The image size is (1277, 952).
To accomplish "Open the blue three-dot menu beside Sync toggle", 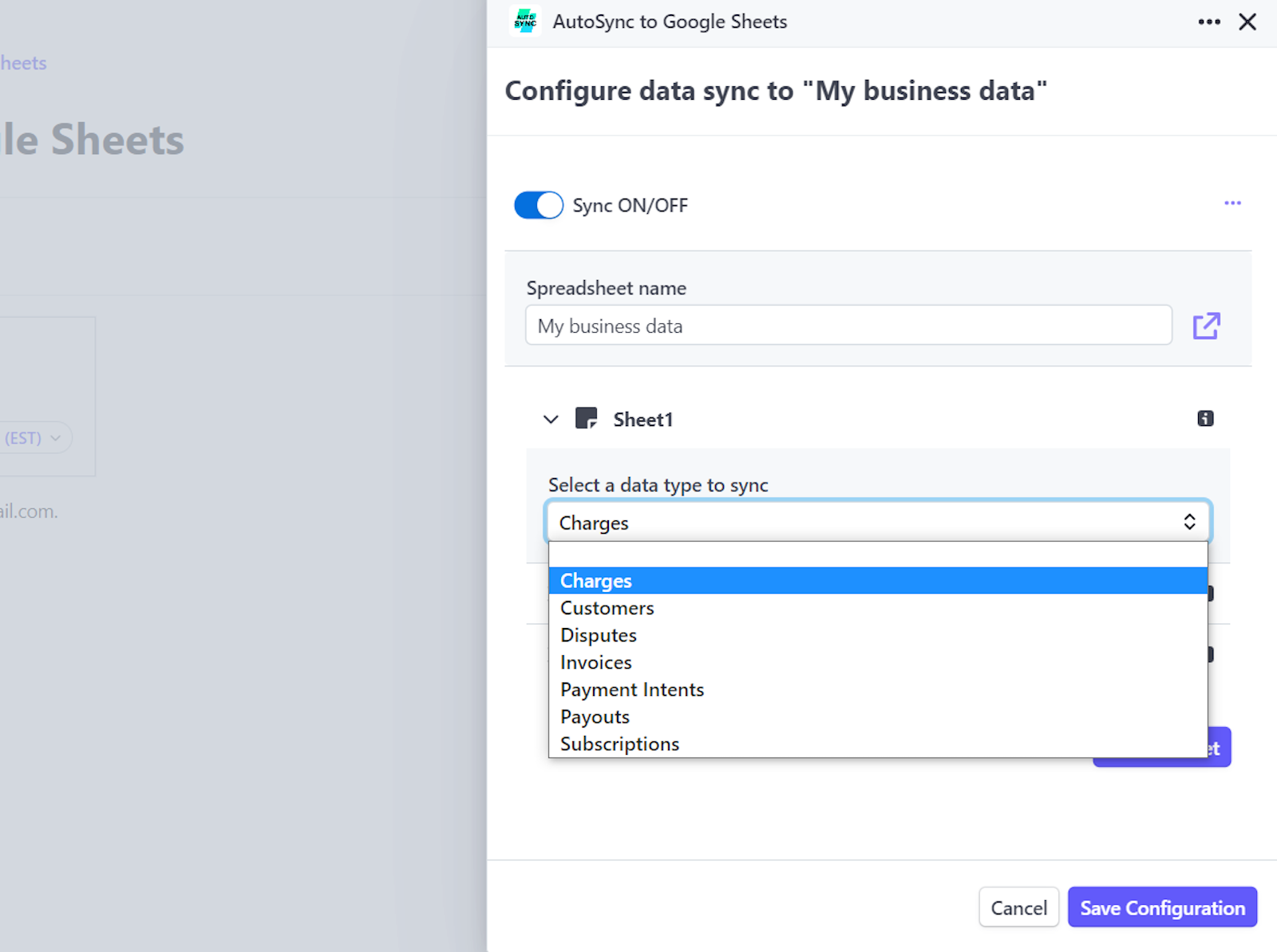I will 1232,203.
